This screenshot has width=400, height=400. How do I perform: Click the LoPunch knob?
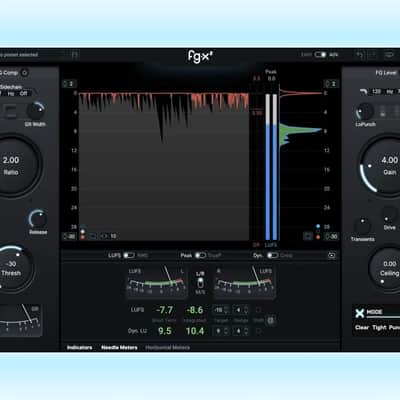click(x=365, y=112)
